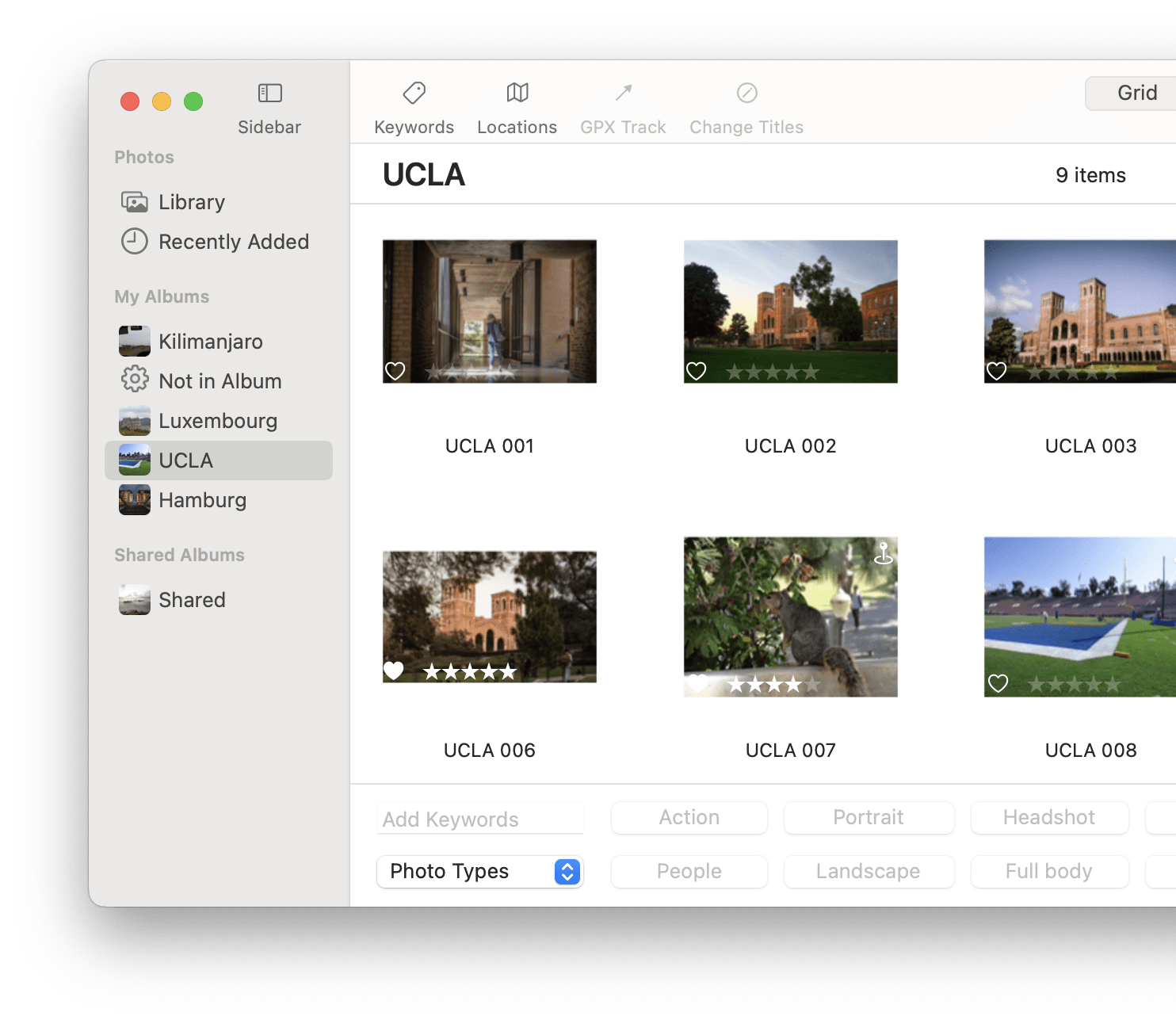The image size is (1176, 1024).
Task: Select the UCLA 008 stadium photo
Action: pyautogui.click(x=1080, y=617)
